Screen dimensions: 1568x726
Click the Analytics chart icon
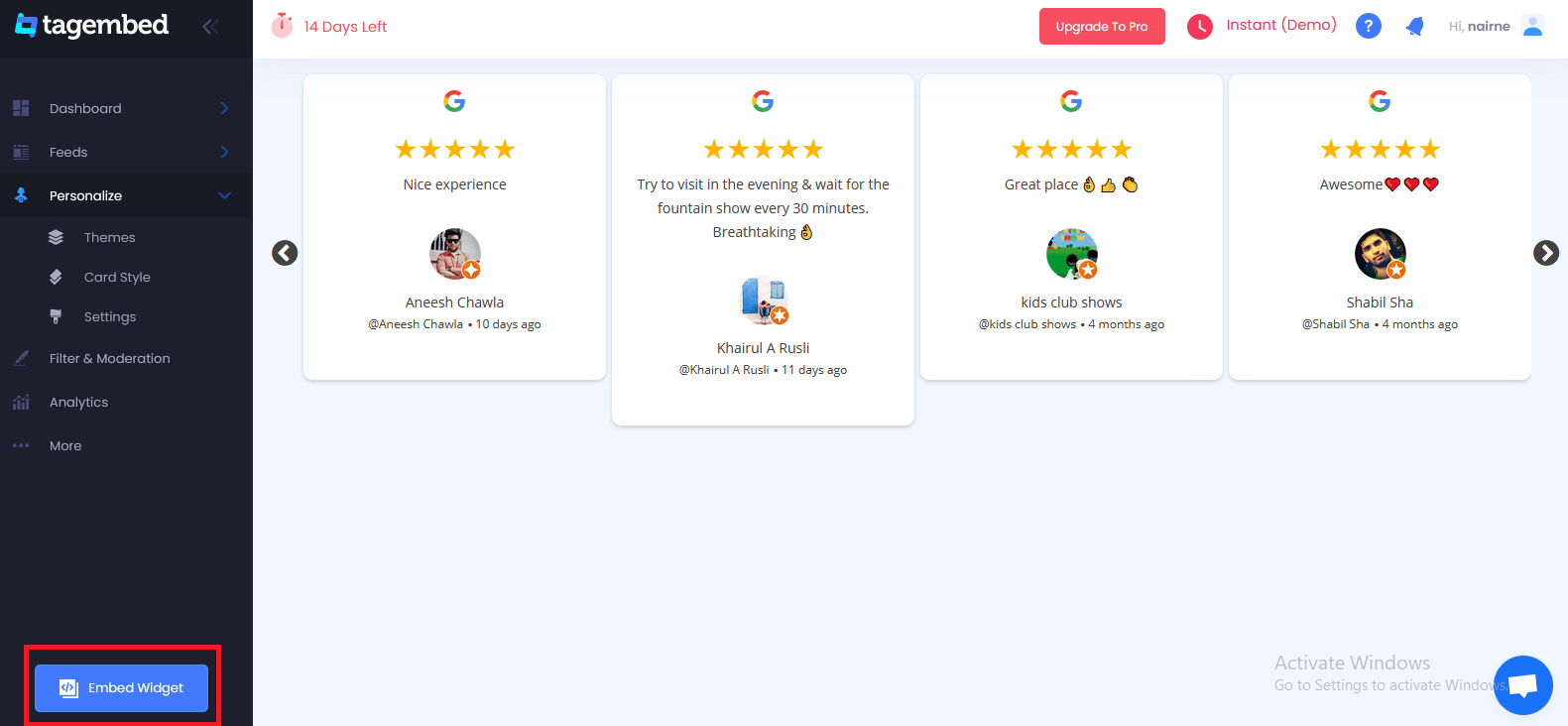tap(21, 402)
